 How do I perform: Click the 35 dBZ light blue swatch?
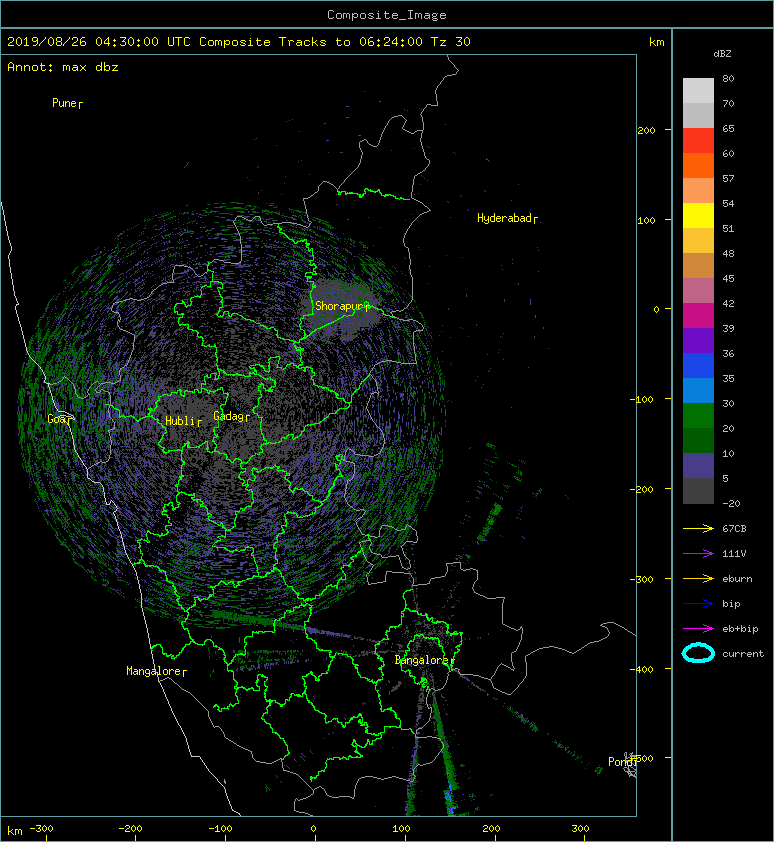pyautogui.click(x=698, y=390)
